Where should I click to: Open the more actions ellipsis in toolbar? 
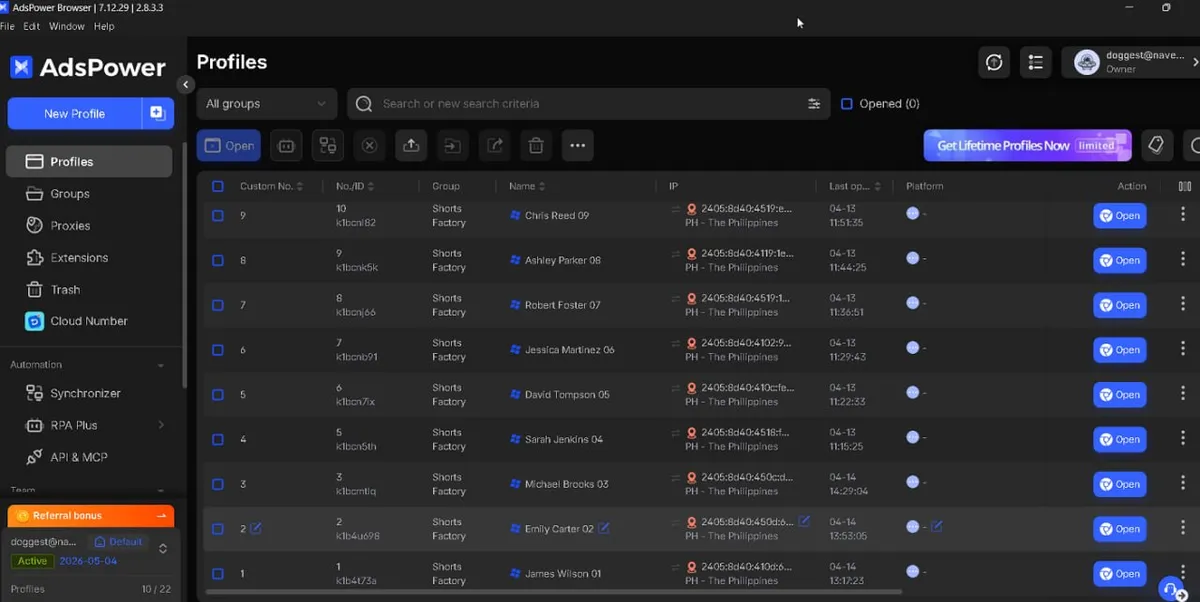[x=578, y=146]
